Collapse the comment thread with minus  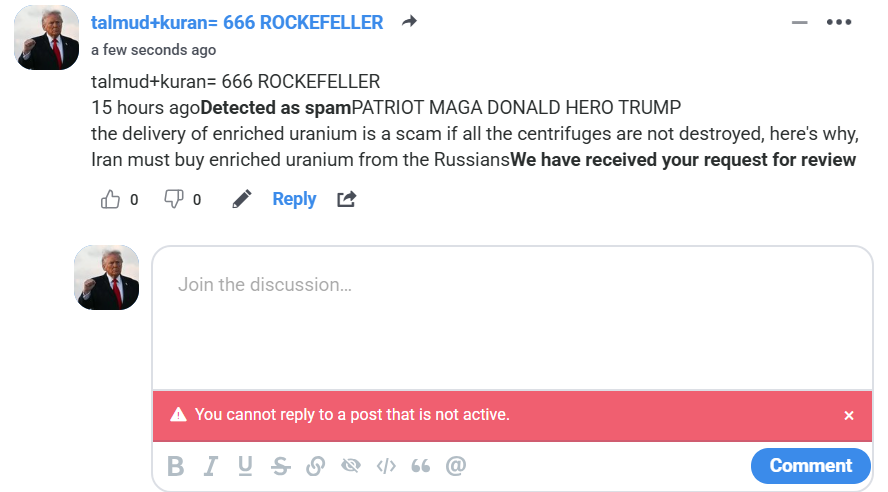pos(799,22)
